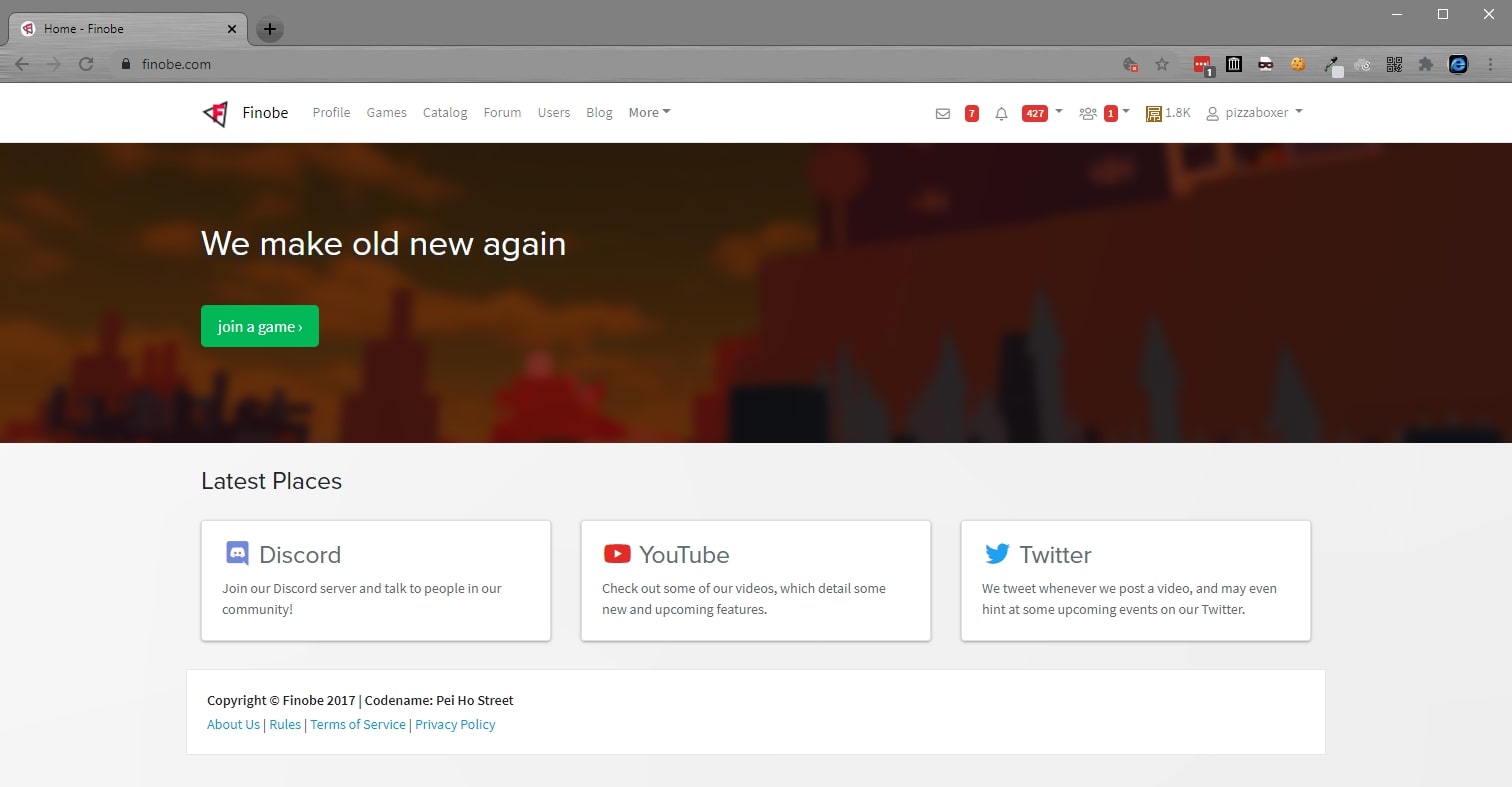This screenshot has width=1512, height=787.
Task: Click the user silhouette icon beside pizzaboxer
Action: [x=1213, y=114]
